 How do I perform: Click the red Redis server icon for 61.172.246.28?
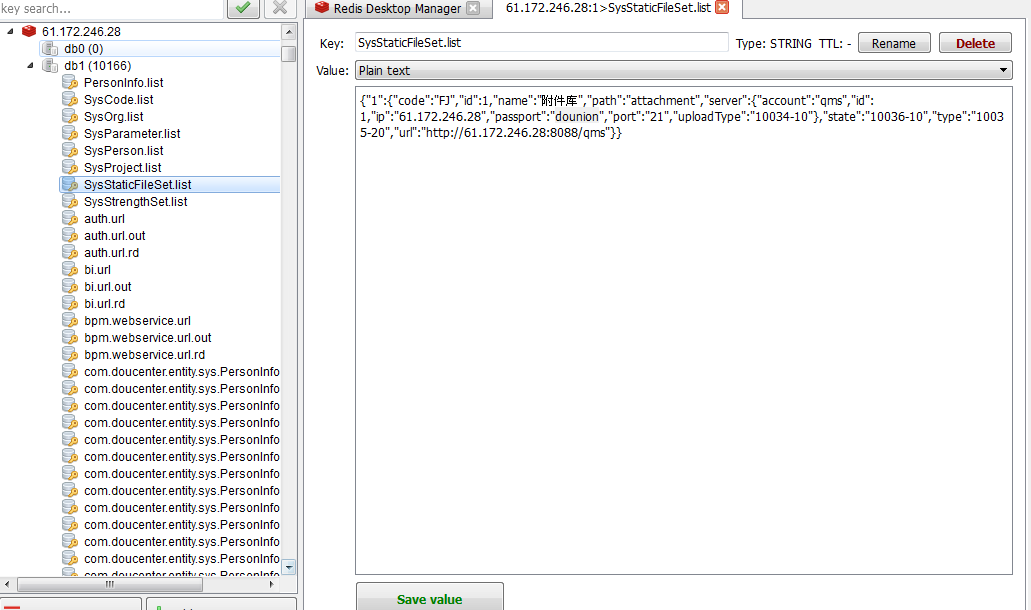[x=29, y=31]
